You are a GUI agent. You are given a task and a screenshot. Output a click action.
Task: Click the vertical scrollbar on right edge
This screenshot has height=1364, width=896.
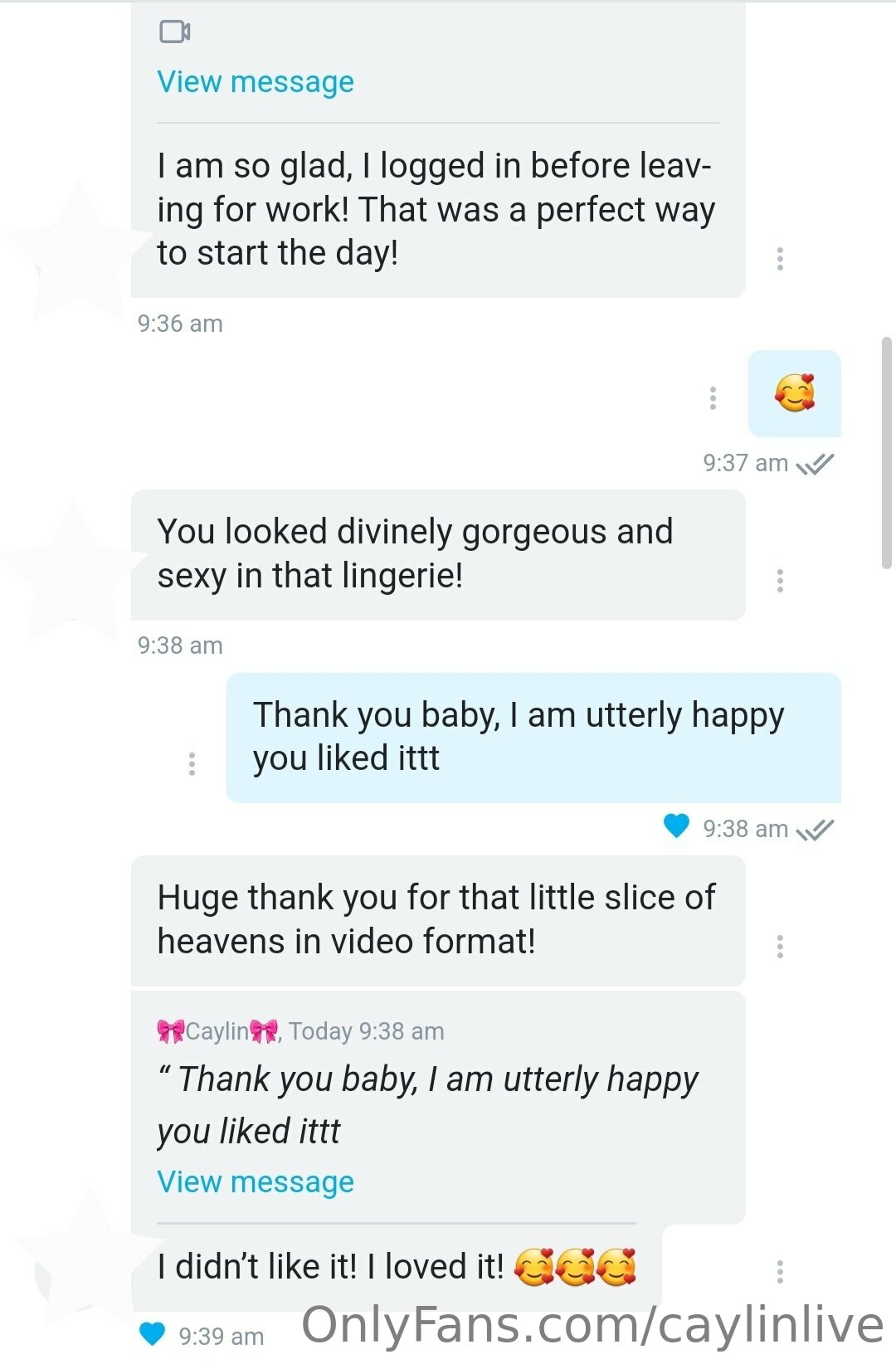click(x=887, y=452)
